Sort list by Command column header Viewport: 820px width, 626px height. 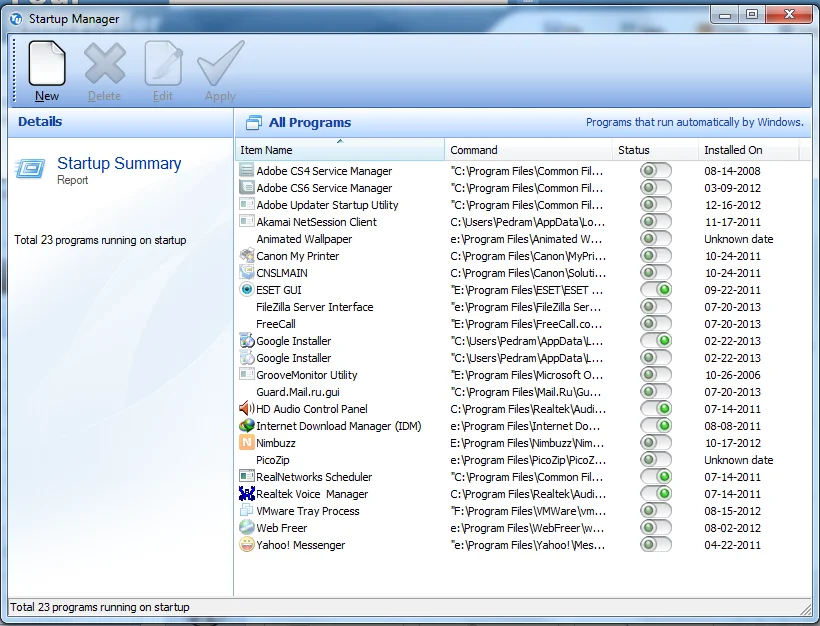(528, 150)
